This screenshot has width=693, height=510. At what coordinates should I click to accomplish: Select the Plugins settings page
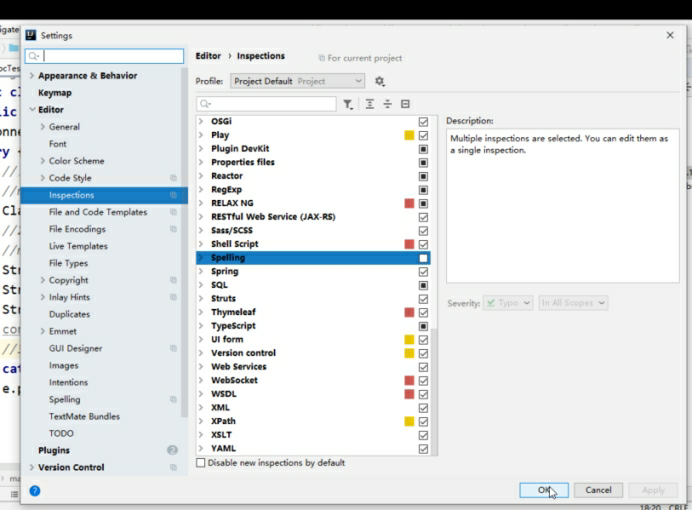54,450
